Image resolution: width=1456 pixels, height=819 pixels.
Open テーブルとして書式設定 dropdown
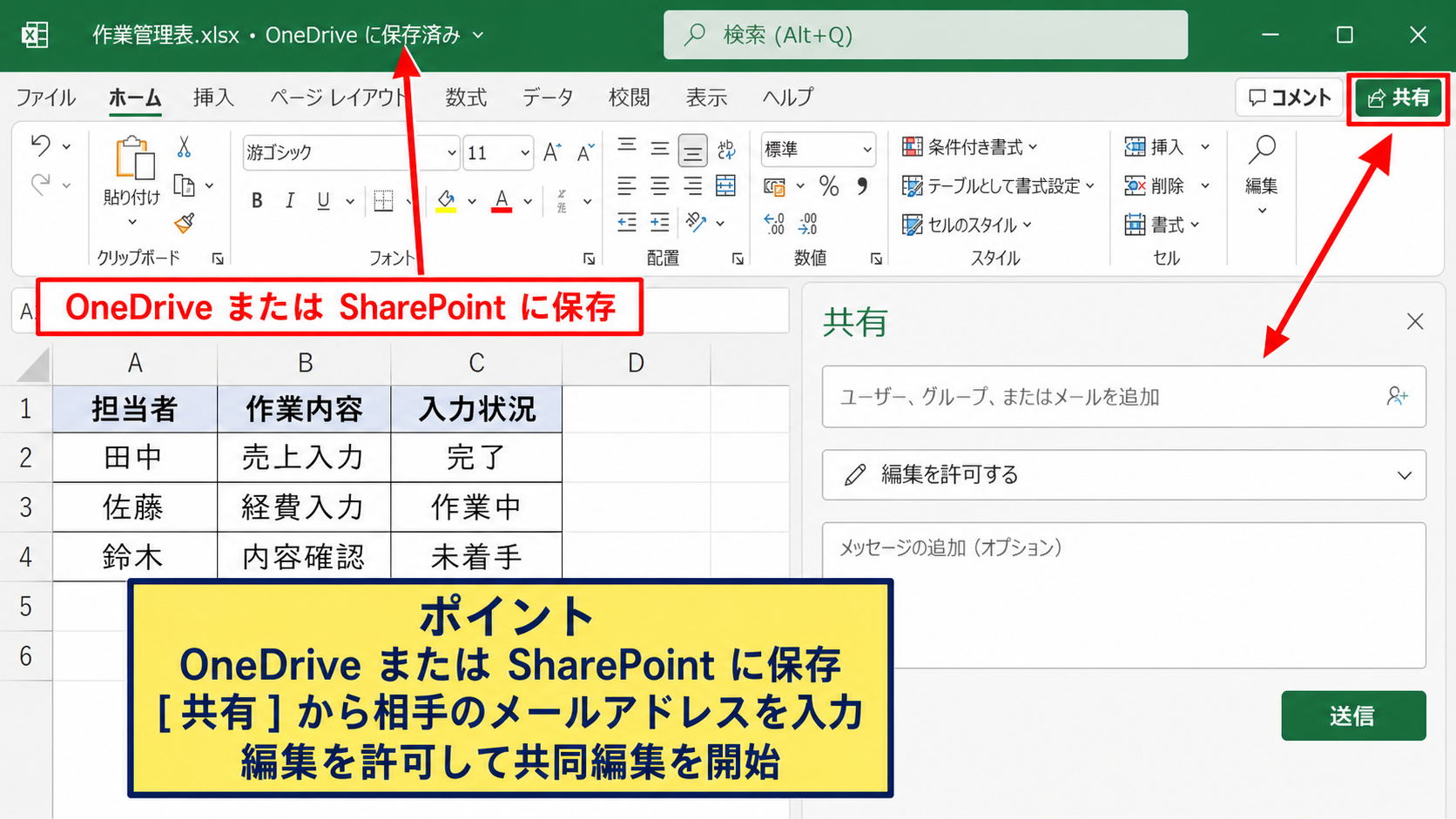pos(999,186)
